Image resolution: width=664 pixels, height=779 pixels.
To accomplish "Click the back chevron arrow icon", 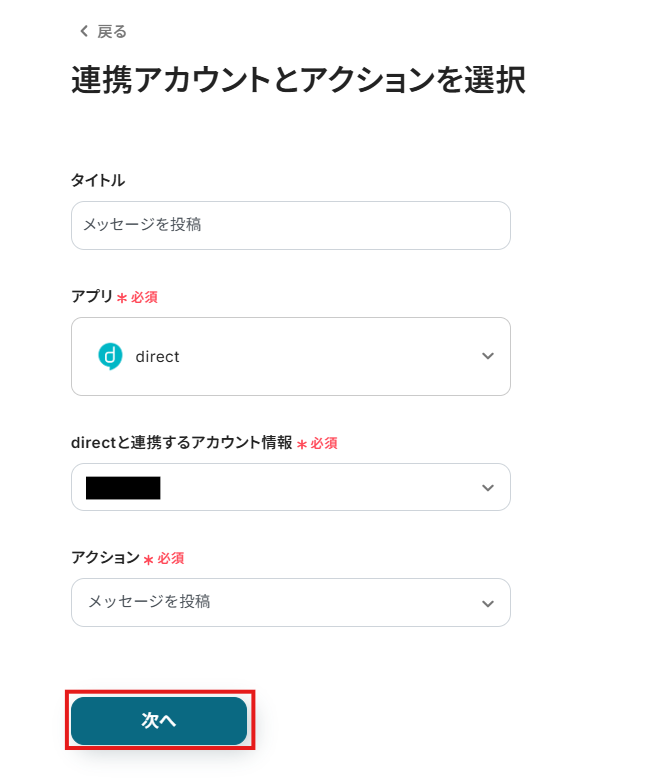I will [x=84, y=32].
